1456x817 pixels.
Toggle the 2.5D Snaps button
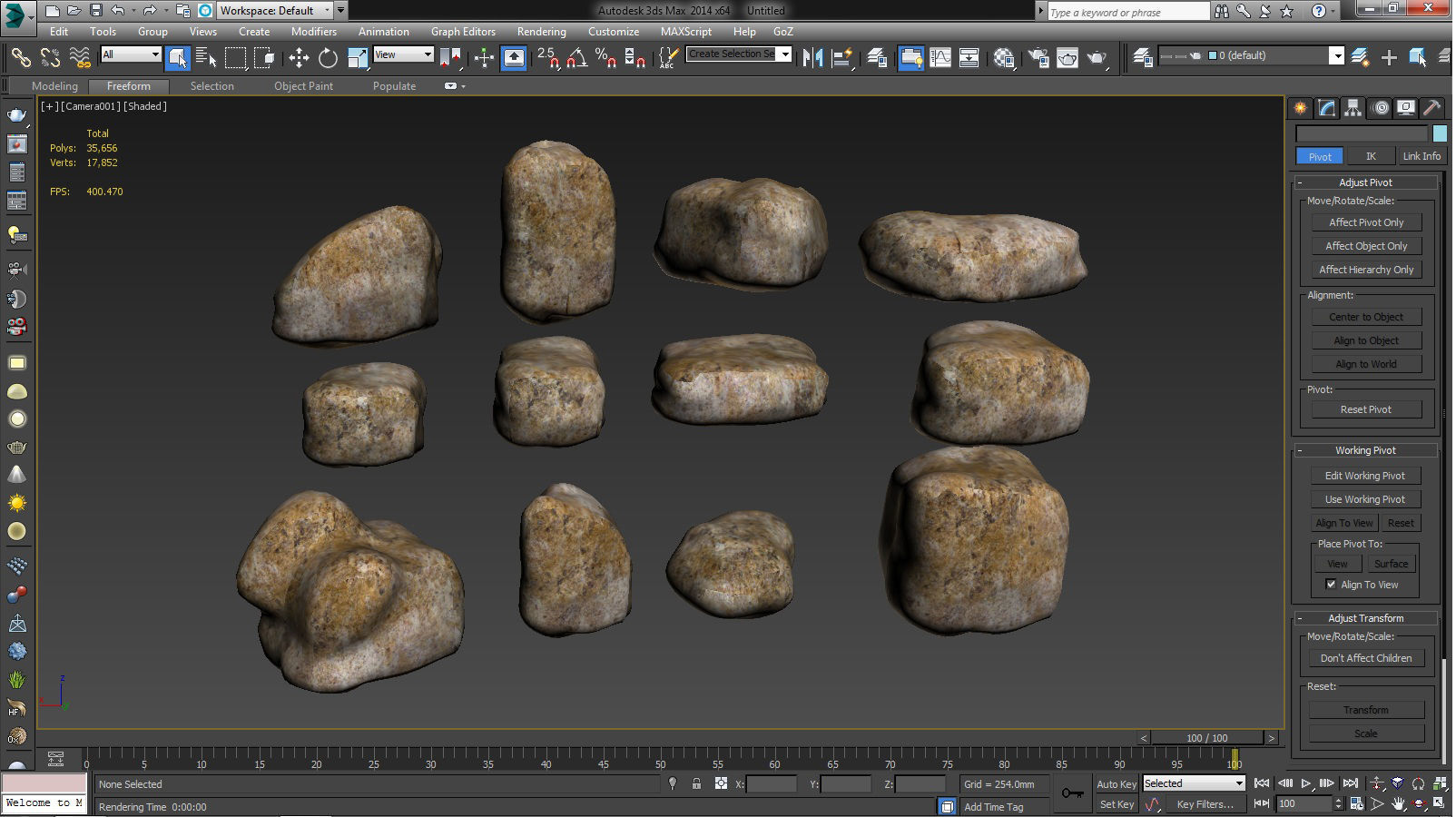(x=547, y=57)
